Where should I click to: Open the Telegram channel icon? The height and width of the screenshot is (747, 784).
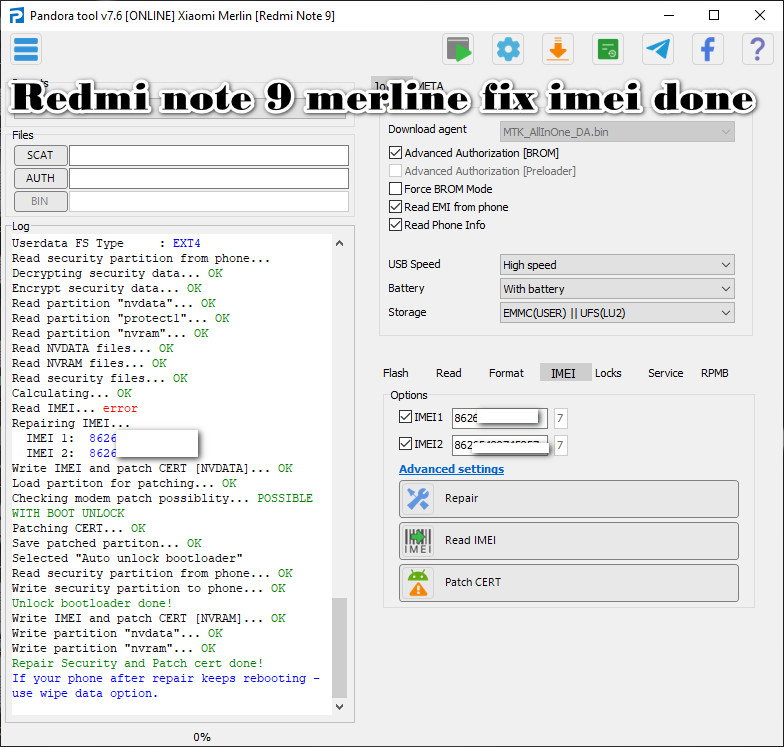[658, 49]
